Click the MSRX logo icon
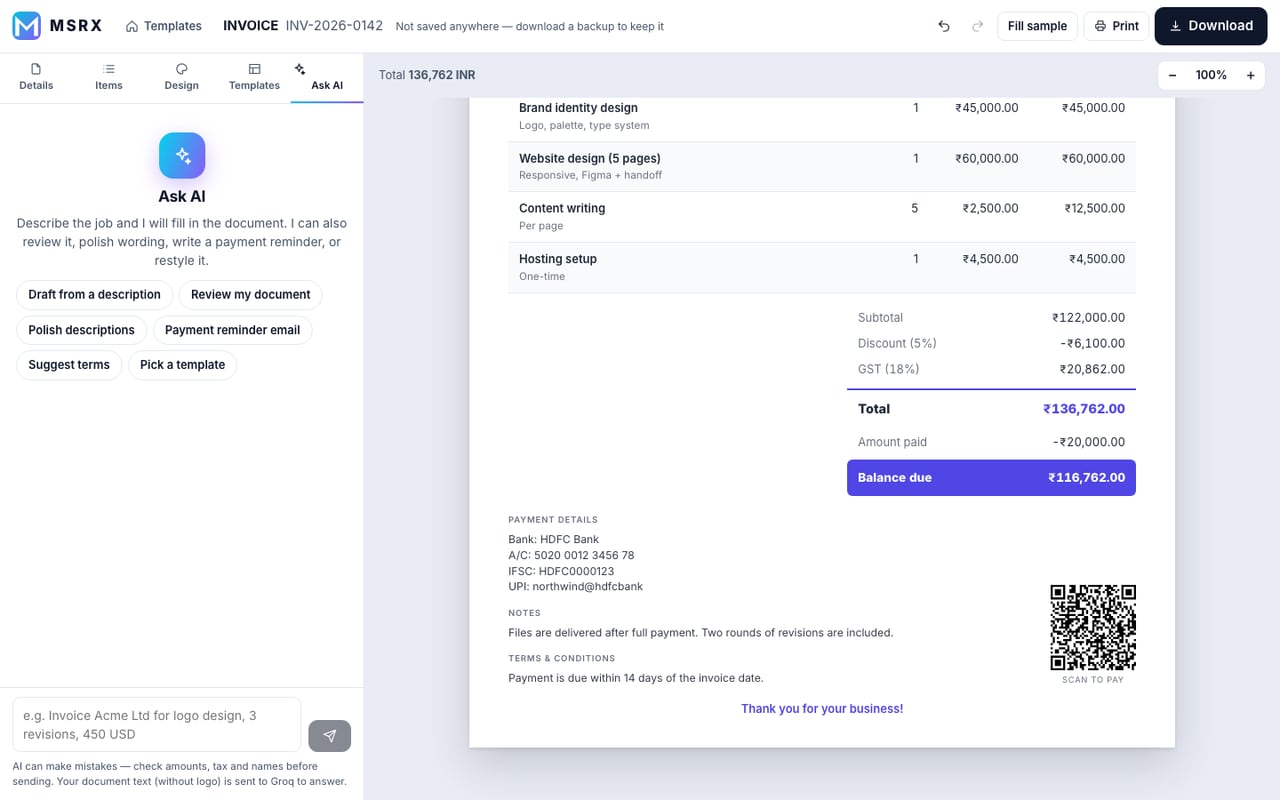Screen dimensions: 1280x800 click(27, 26)
